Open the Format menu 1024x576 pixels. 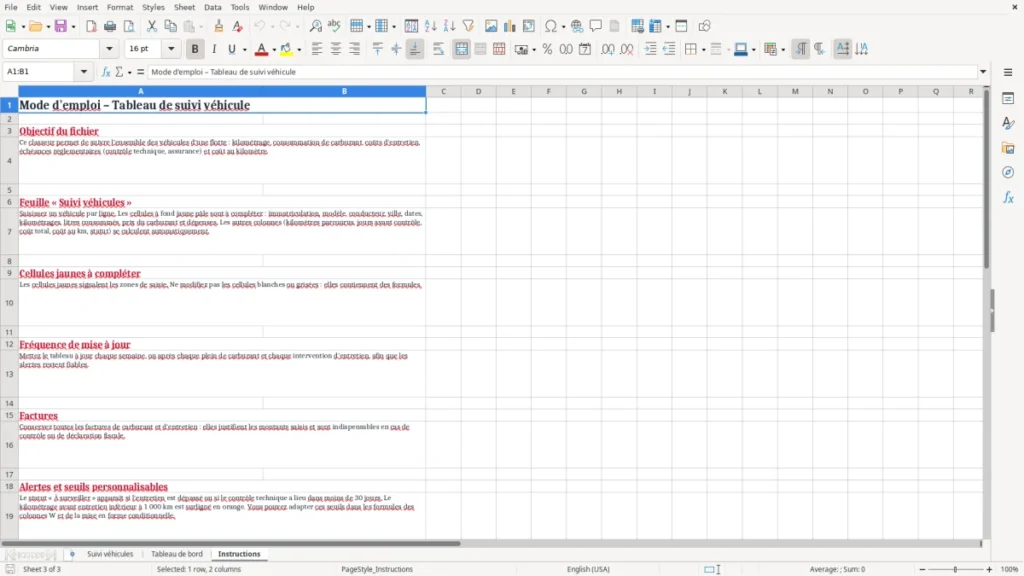click(120, 7)
